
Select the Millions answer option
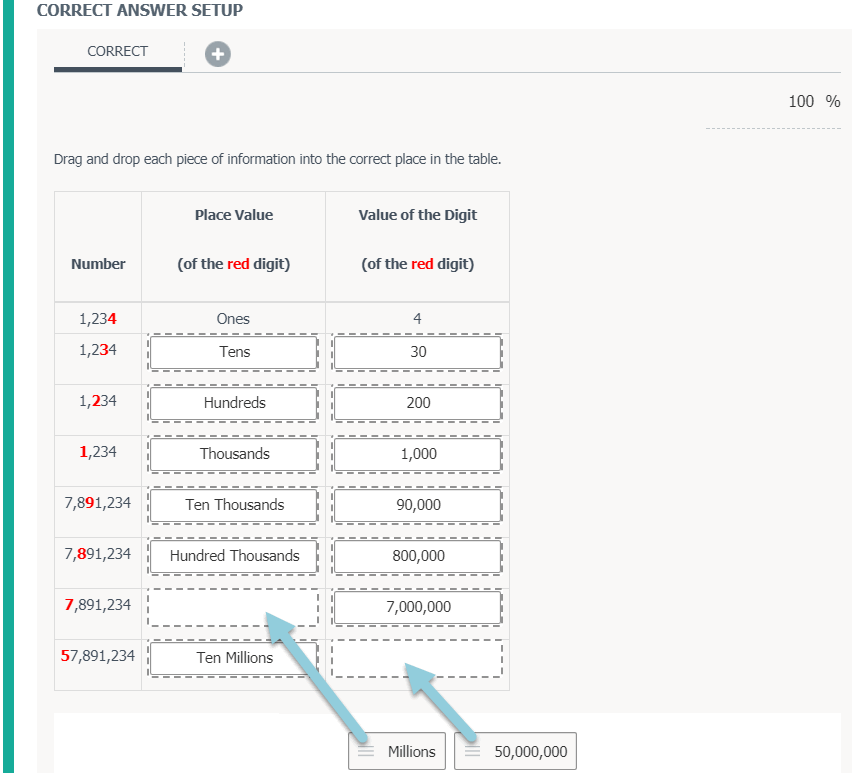(411, 752)
